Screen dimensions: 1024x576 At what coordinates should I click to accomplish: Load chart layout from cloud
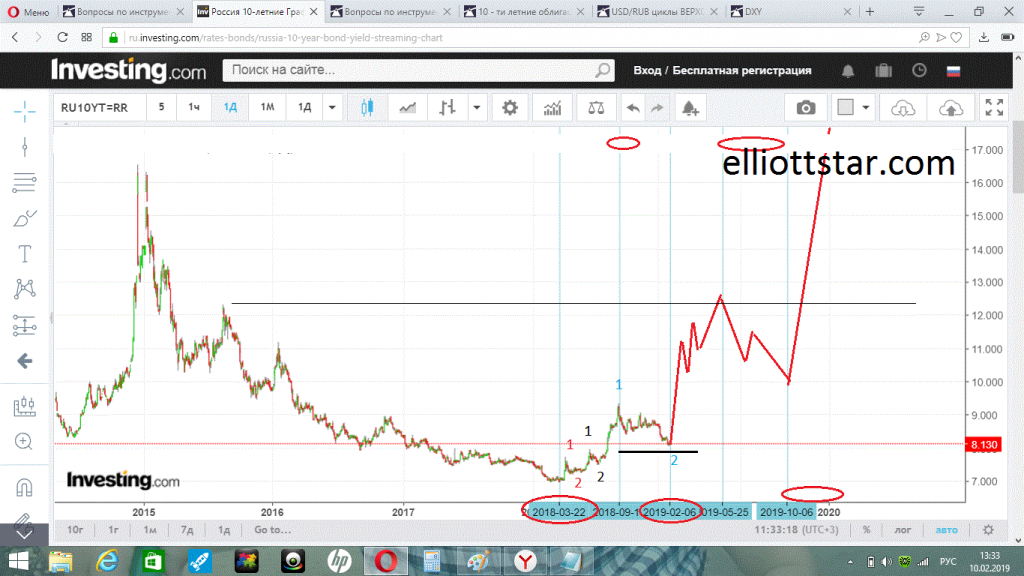click(x=903, y=108)
